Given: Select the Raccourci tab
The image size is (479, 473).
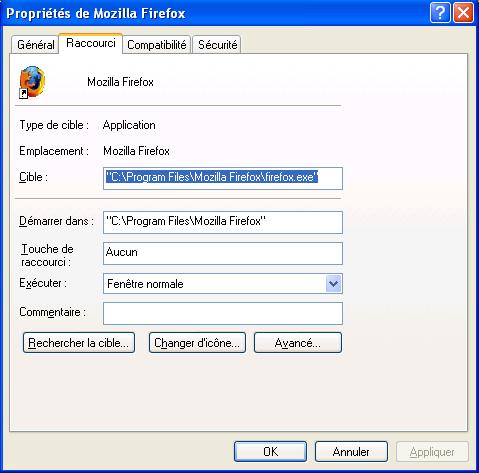Looking at the screenshot, I should (x=91, y=43).
